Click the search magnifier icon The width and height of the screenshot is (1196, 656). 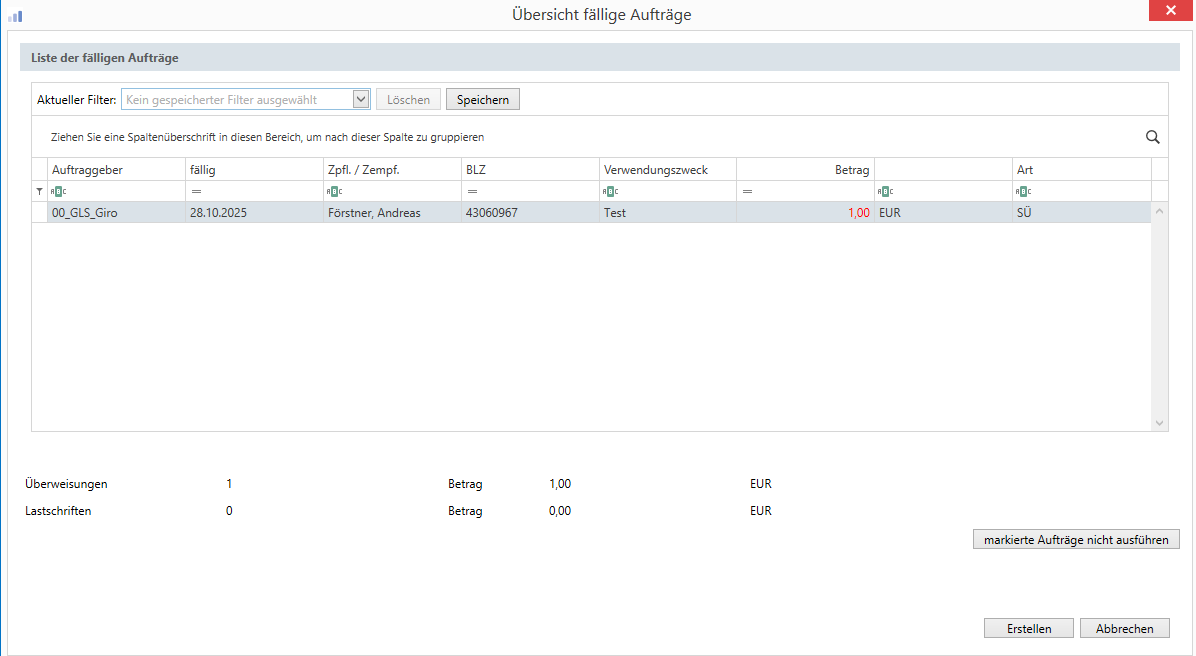1152,137
